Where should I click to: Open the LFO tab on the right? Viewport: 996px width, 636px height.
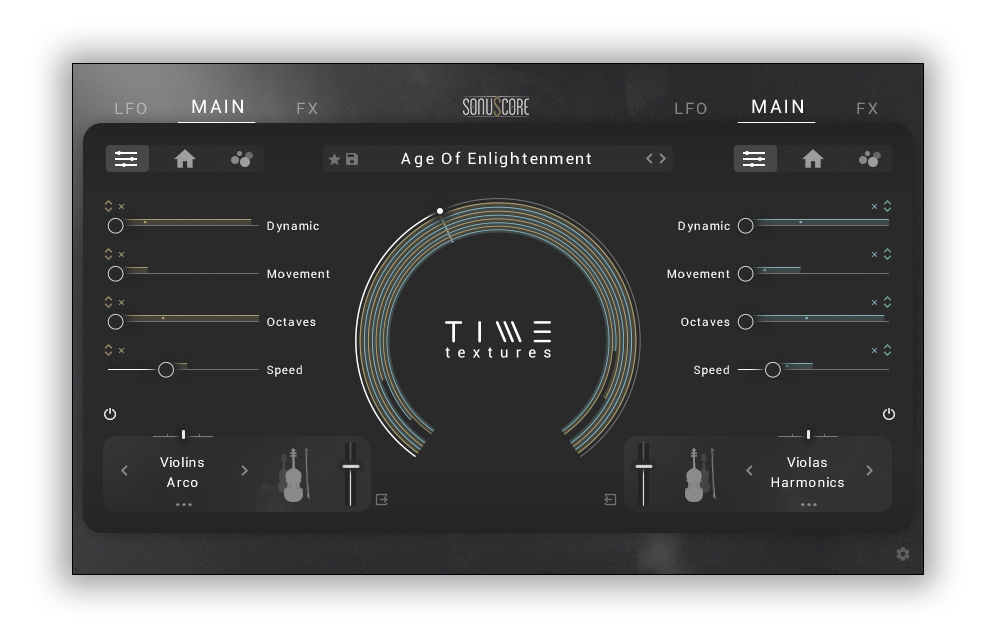[x=691, y=108]
